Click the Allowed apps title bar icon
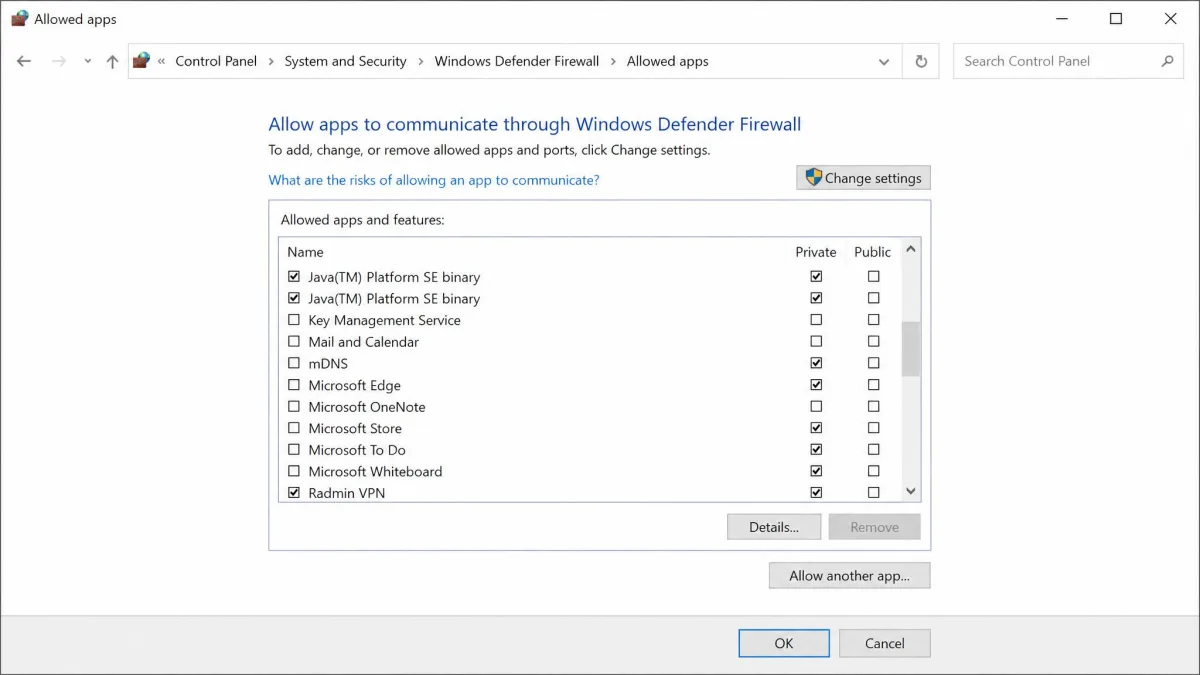 [19, 18]
